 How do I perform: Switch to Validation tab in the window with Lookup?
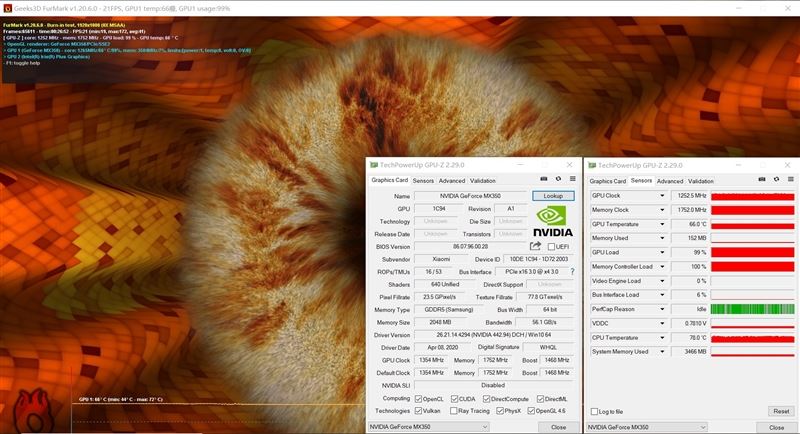(483, 181)
